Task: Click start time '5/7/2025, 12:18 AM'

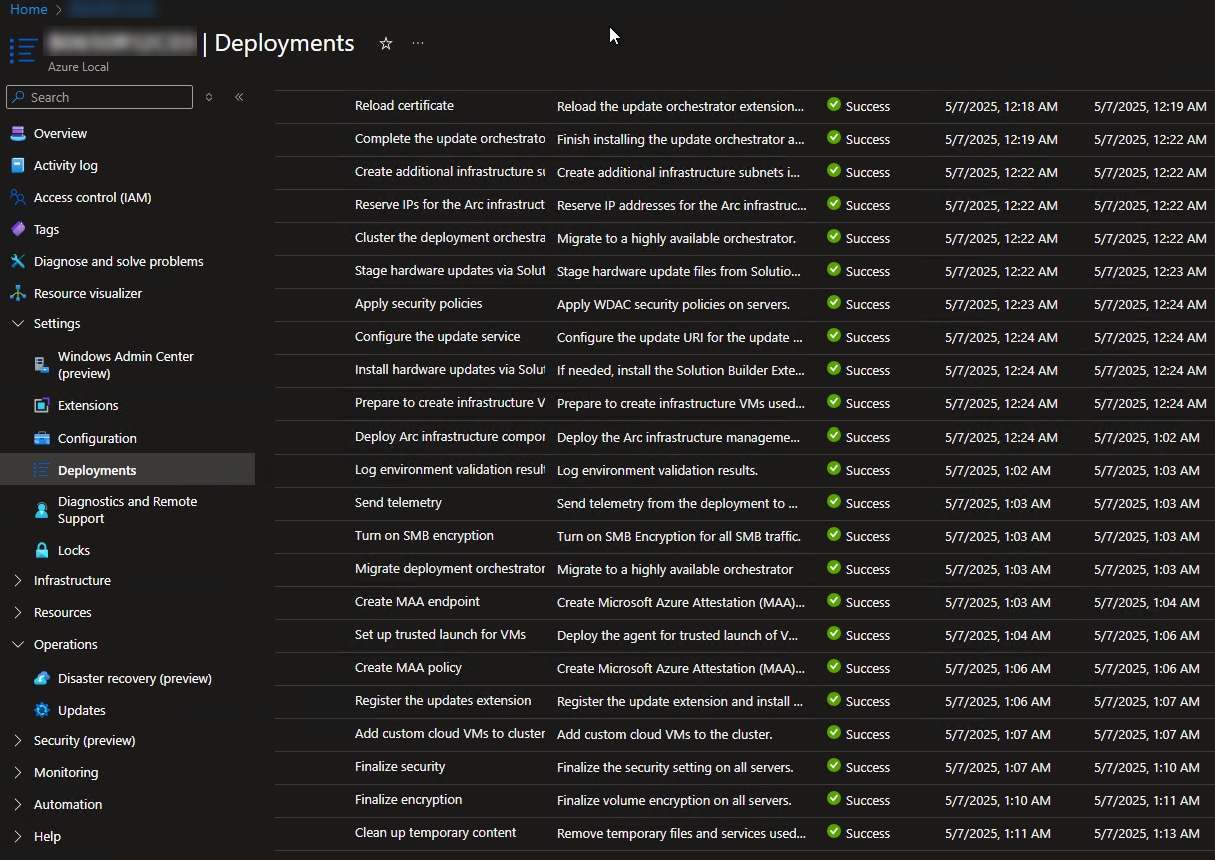Action: click(1001, 105)
